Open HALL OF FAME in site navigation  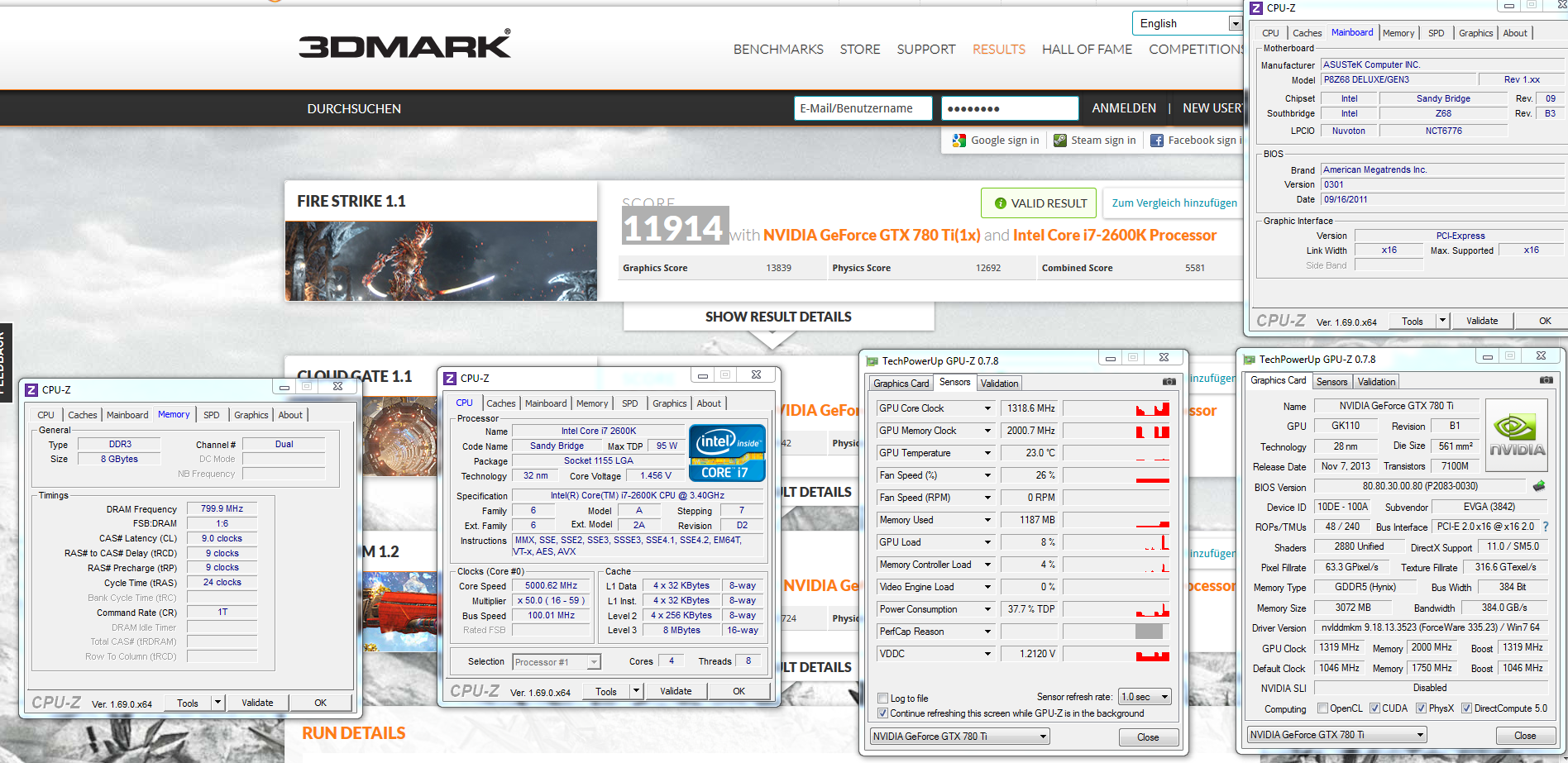coord(1087,50)
